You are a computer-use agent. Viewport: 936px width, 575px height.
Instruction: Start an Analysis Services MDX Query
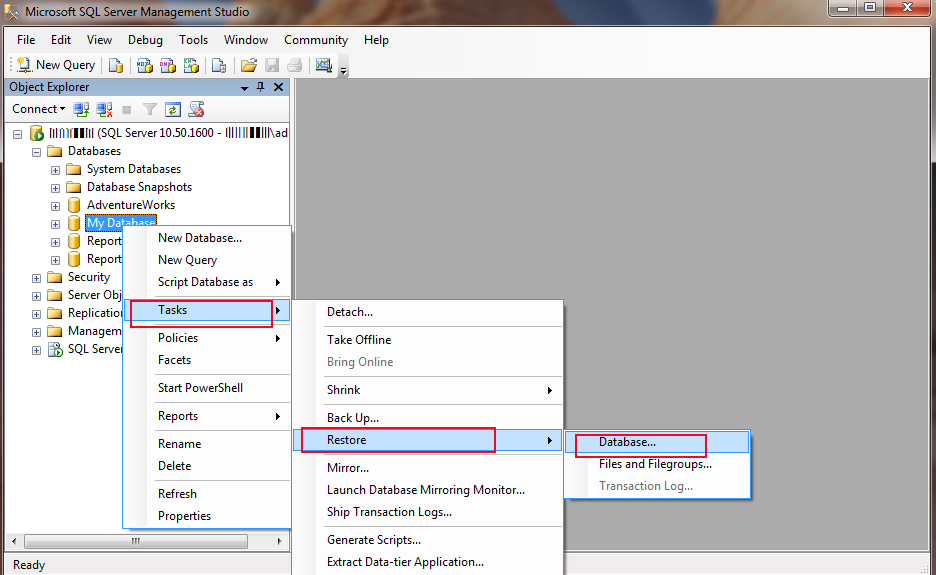pyautogui.click(x=144, y=65)
